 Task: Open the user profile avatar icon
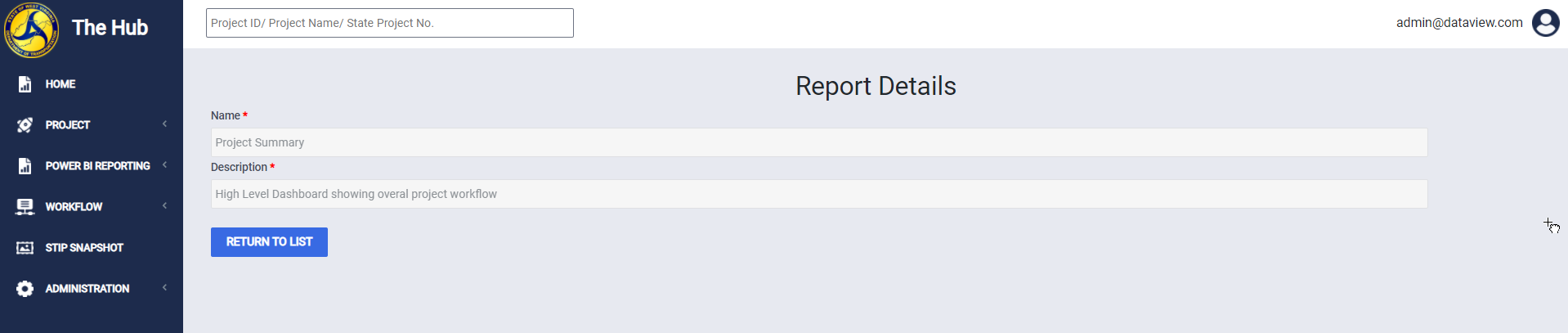click(x=1545, y=23)
